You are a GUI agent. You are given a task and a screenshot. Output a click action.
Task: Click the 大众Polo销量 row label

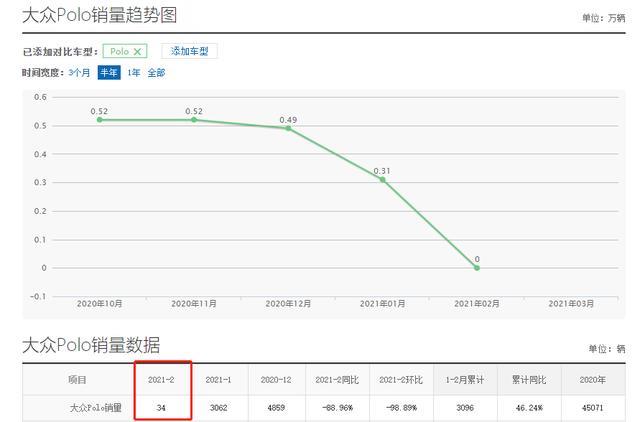click(x=96, y=408)
